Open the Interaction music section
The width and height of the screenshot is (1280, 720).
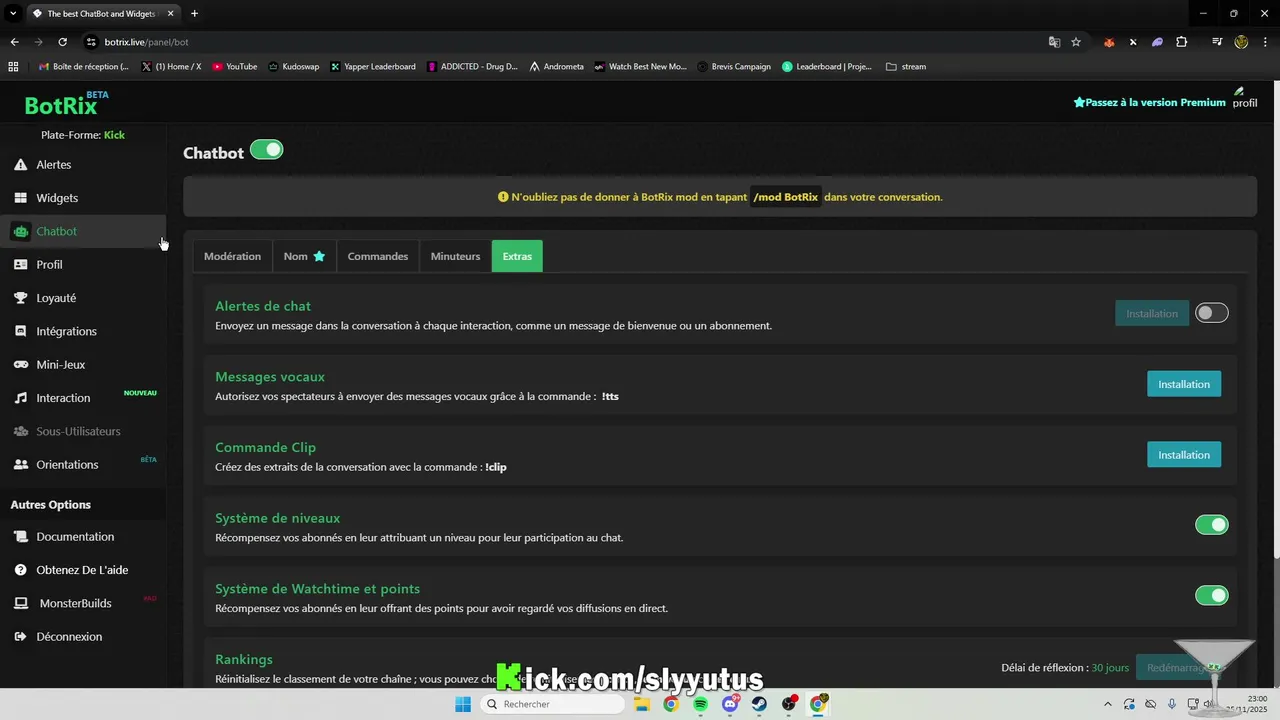click(x=63, y=398)
